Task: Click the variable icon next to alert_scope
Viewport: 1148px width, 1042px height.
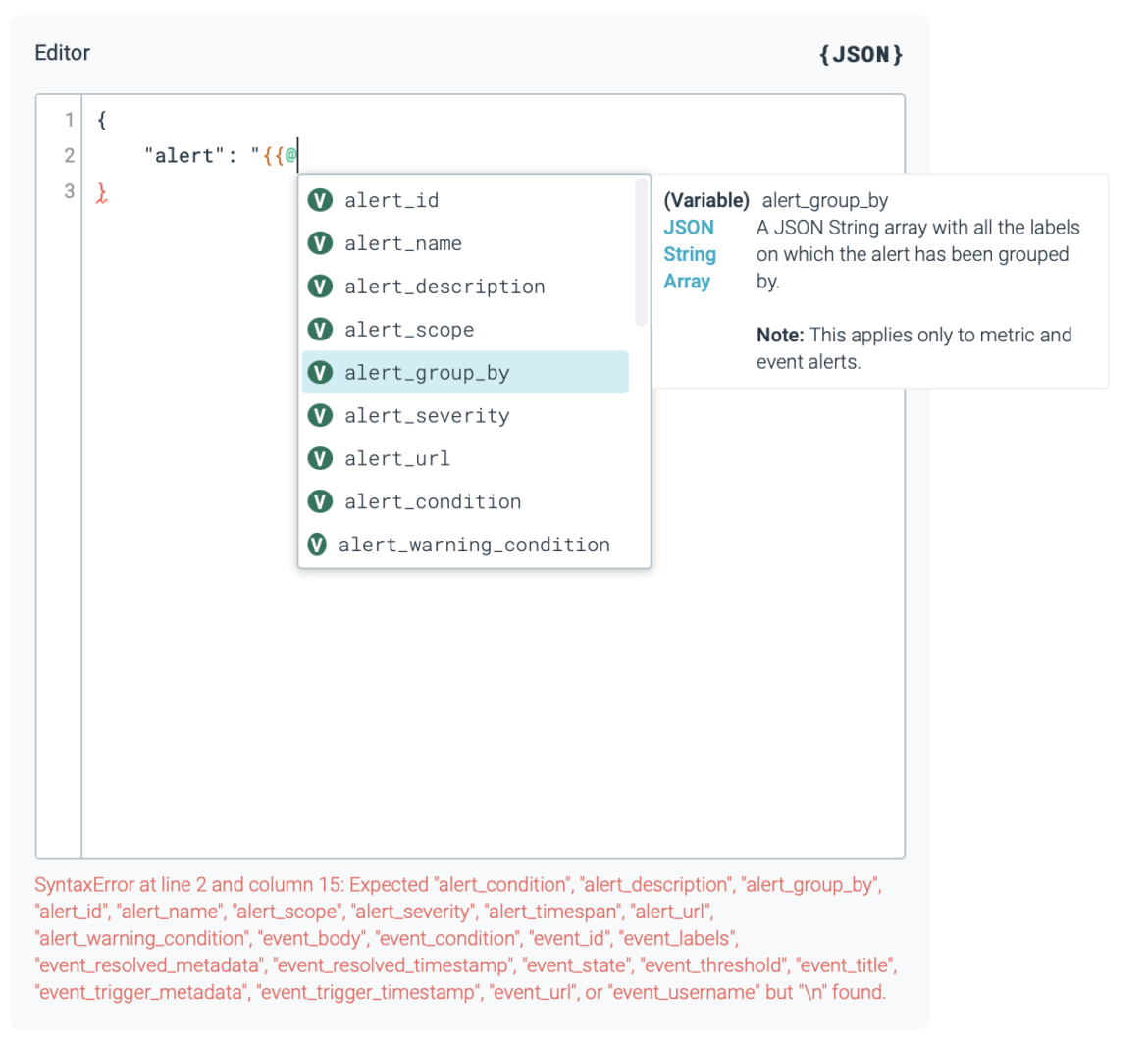Action: 321,330
